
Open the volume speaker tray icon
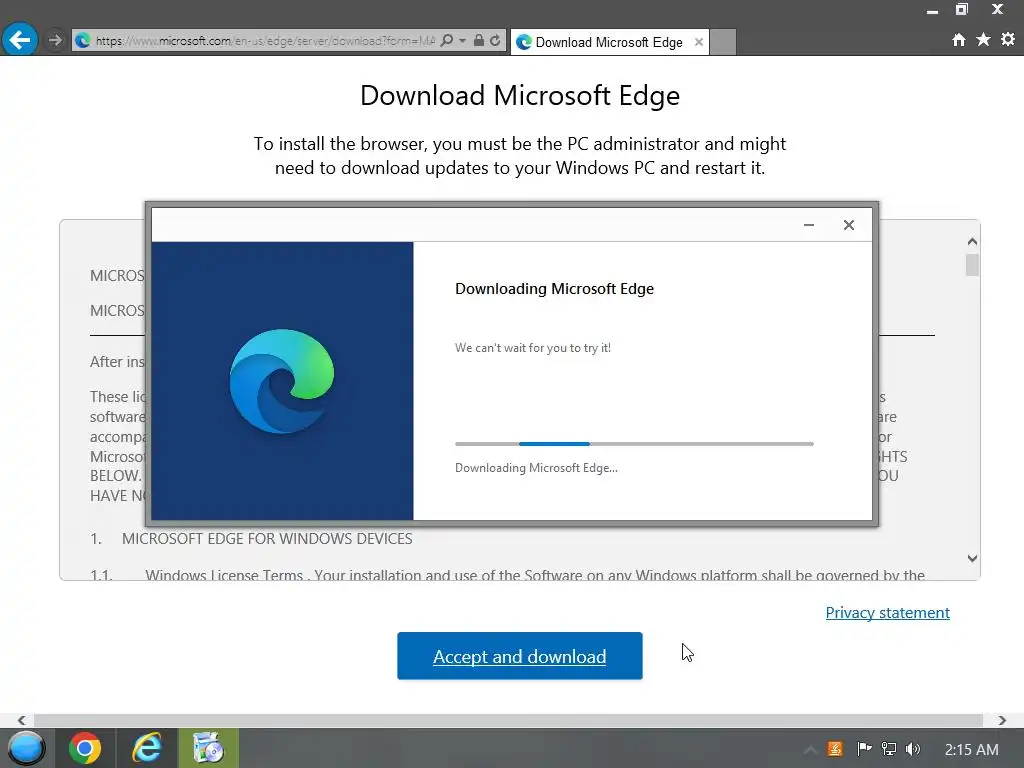(x=913, y=749)
